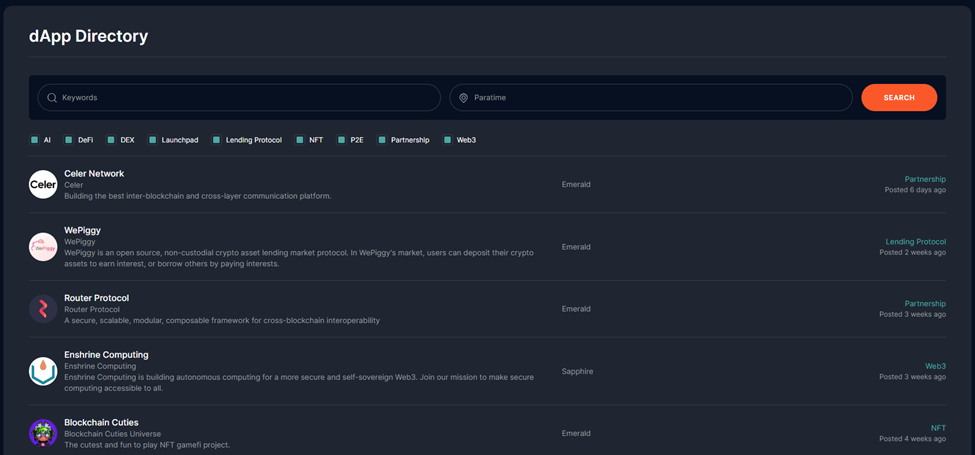Click 'Posted 6 days ago' text
The height and width of the screenshot is (455, 975).
tap(915, 190)
